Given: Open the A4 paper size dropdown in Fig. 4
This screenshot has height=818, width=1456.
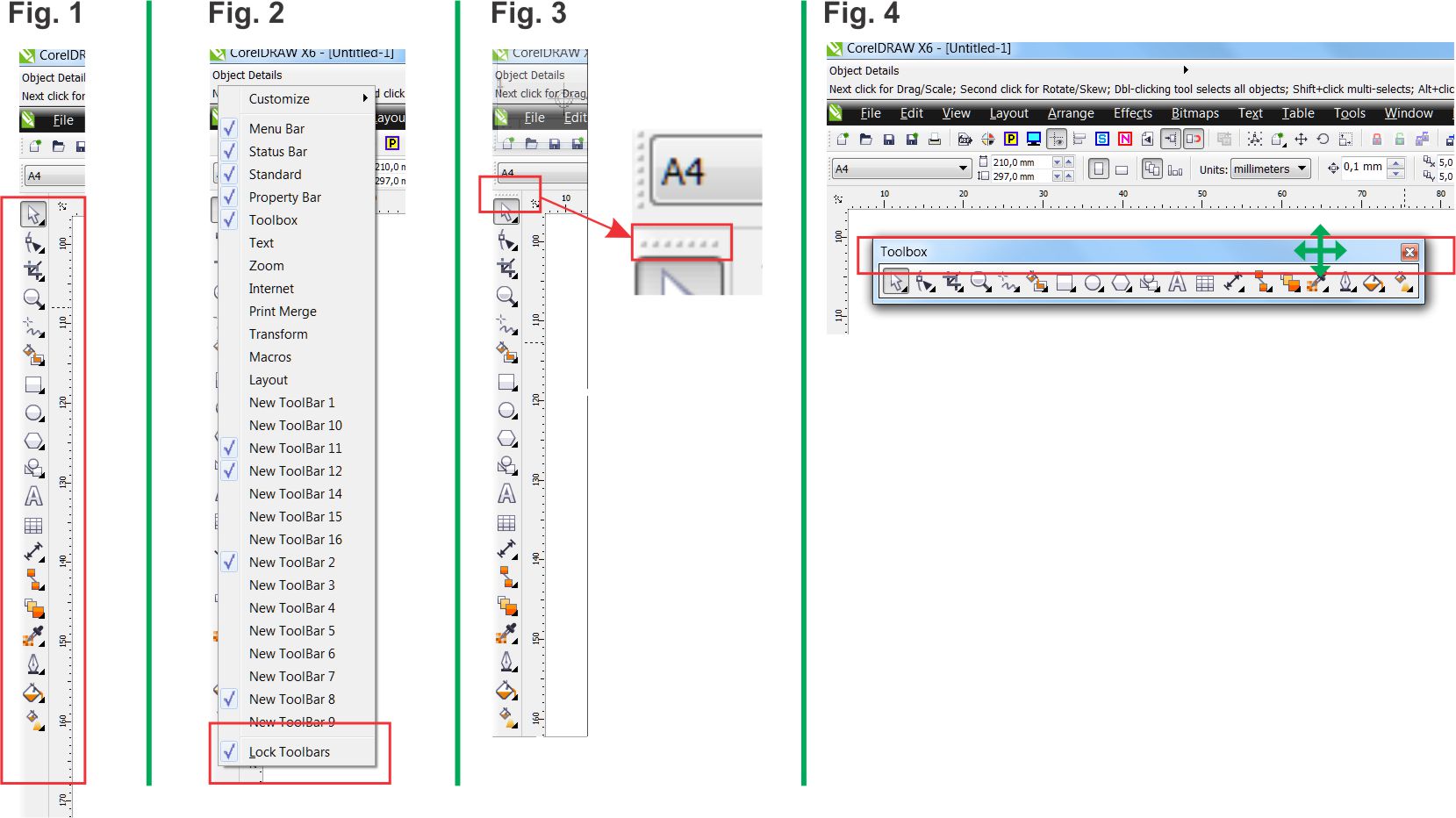Looking at the screenshot, I should 963,168.
